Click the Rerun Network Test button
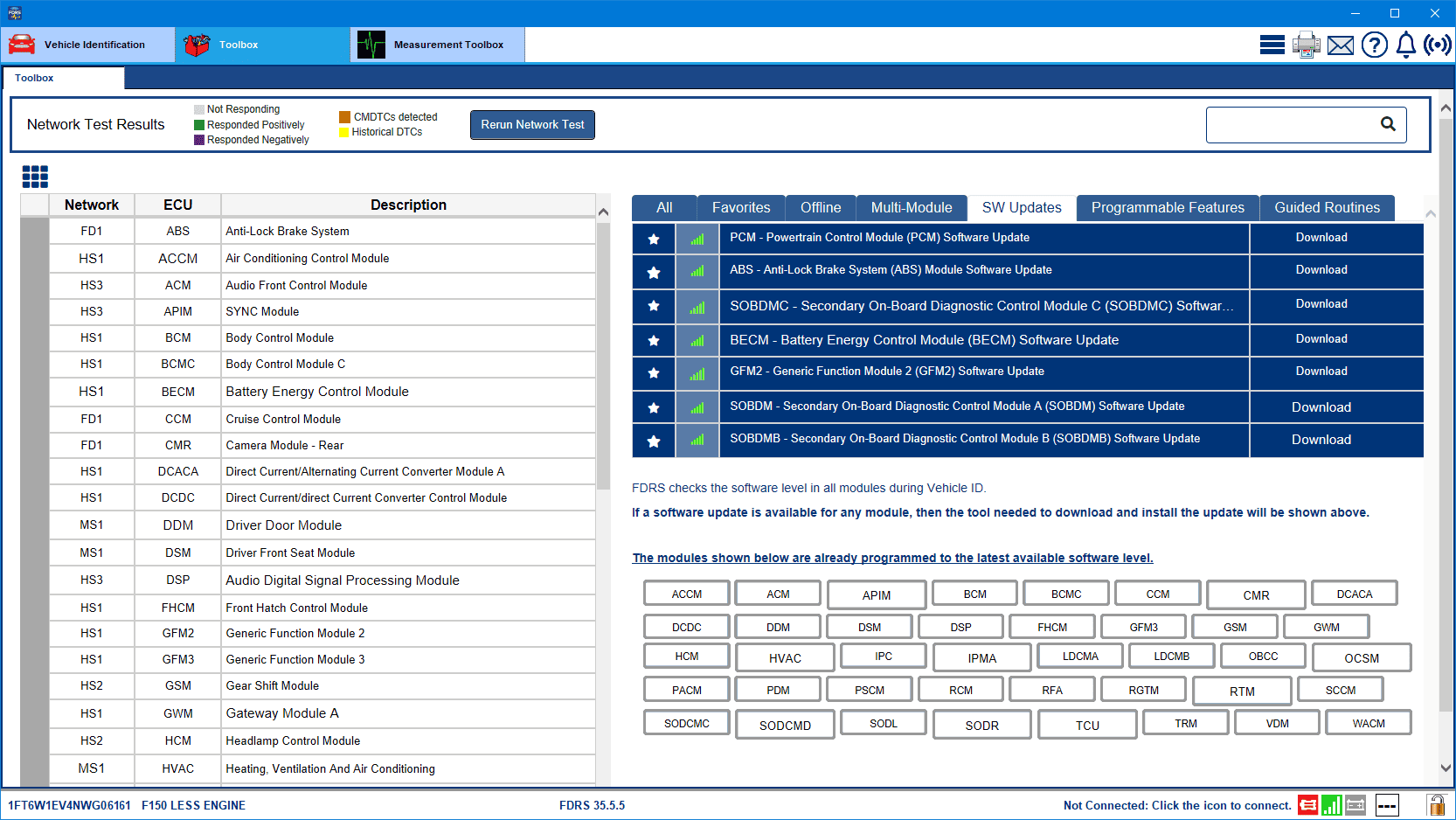Image resolution: width=1456 pixels, height=820 pixels. coord(532,125)
